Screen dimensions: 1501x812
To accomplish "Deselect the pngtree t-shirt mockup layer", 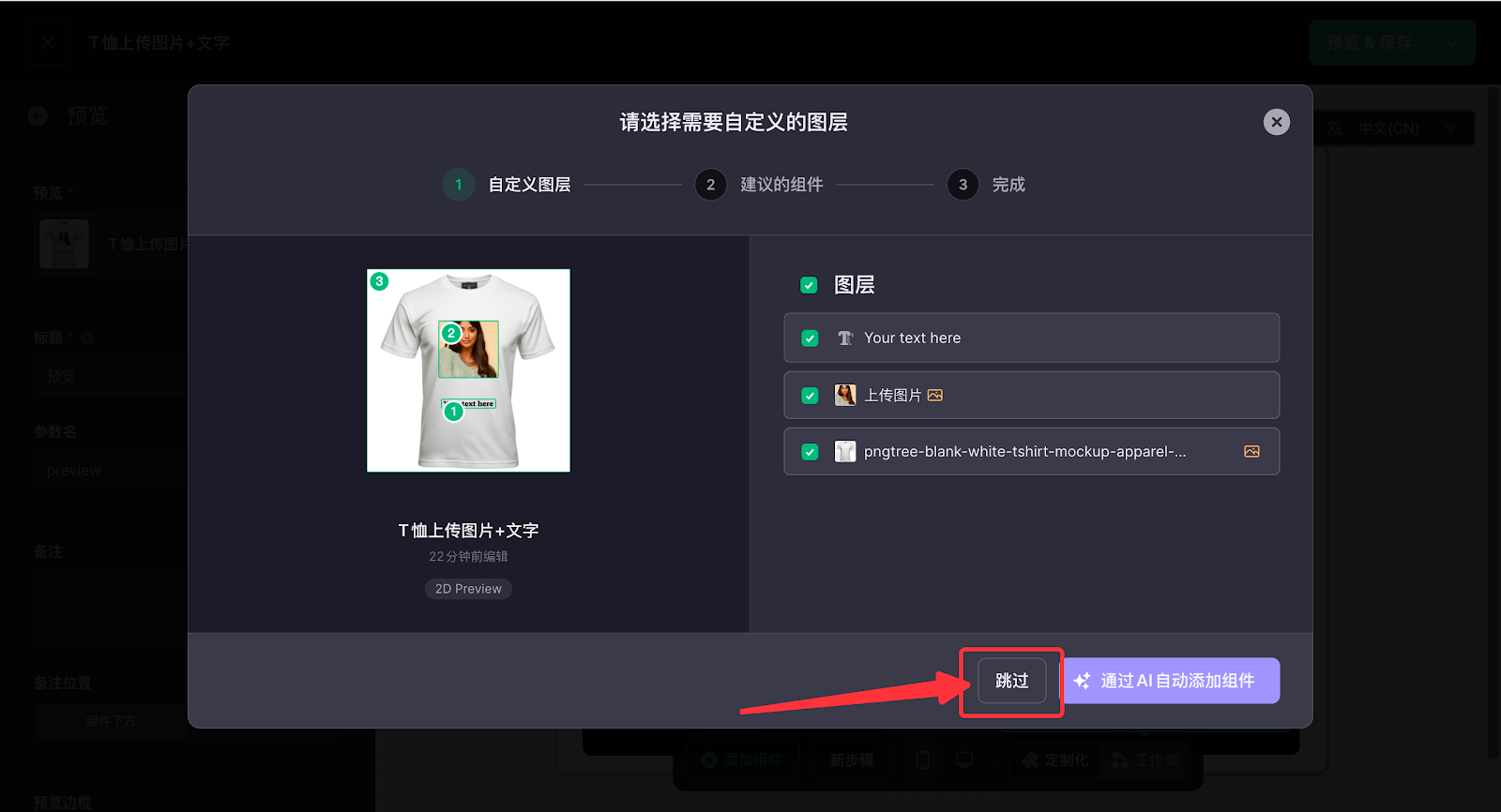I will 811,452.
